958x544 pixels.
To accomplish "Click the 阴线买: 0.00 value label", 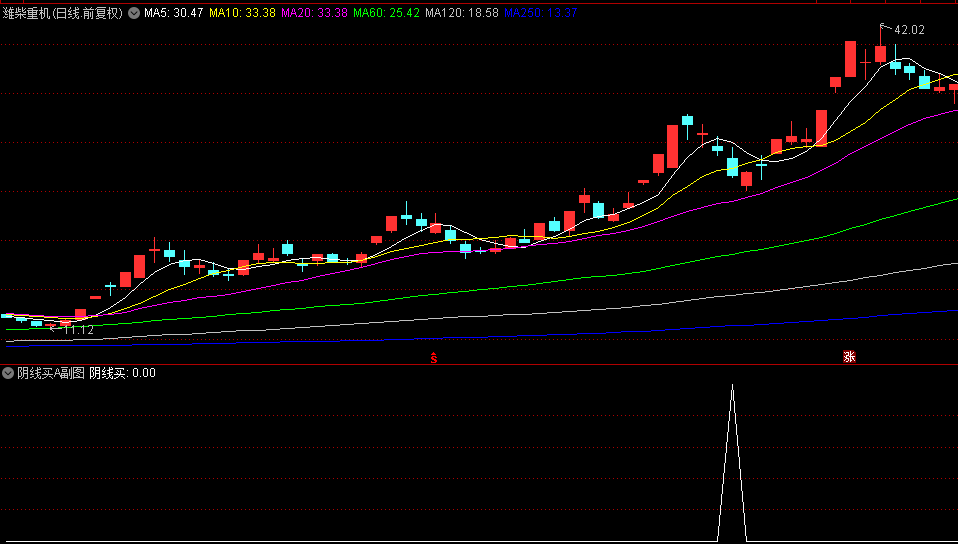I will [x=122, y=373].
